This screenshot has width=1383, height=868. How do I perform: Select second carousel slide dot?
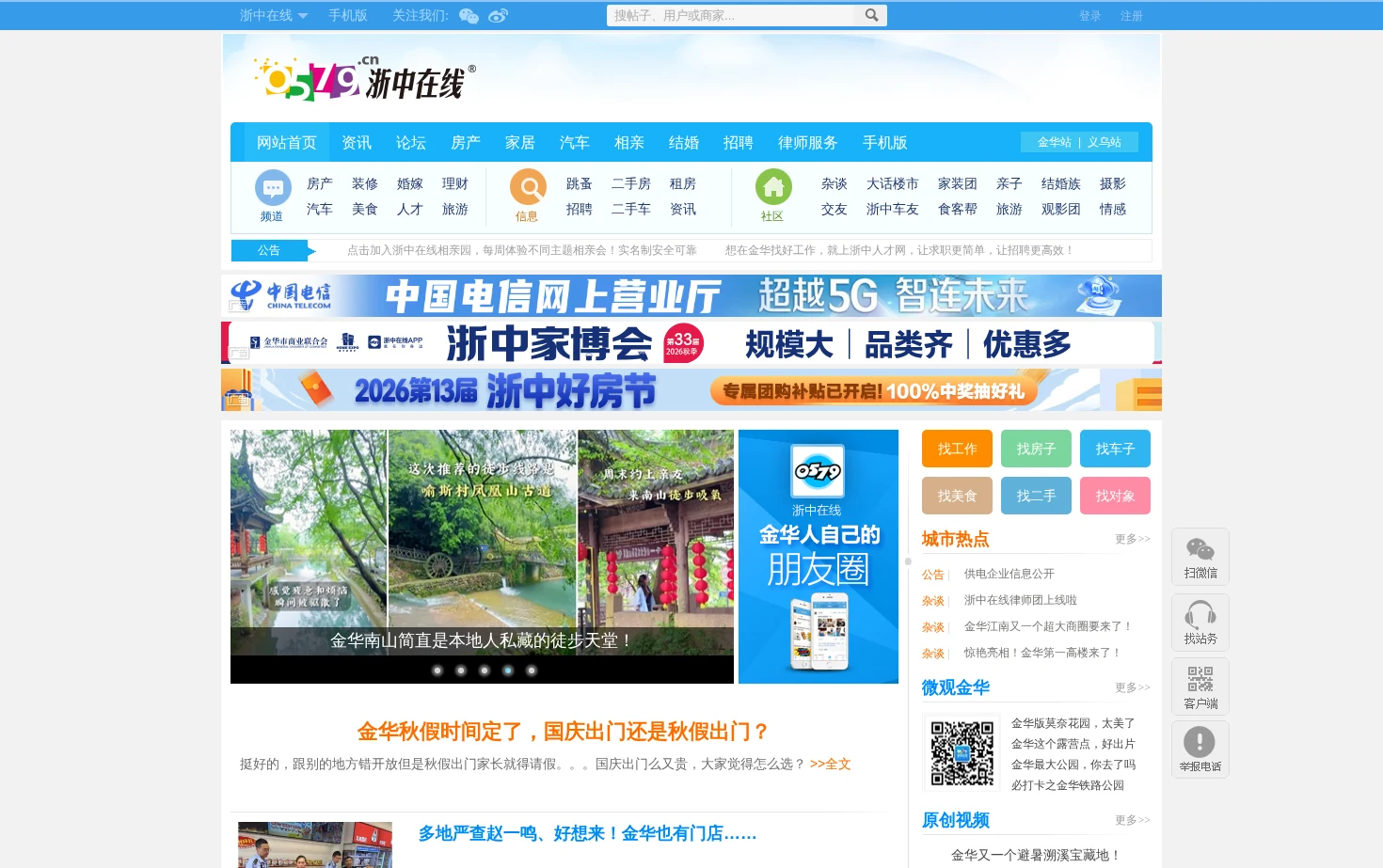point(461,671)
